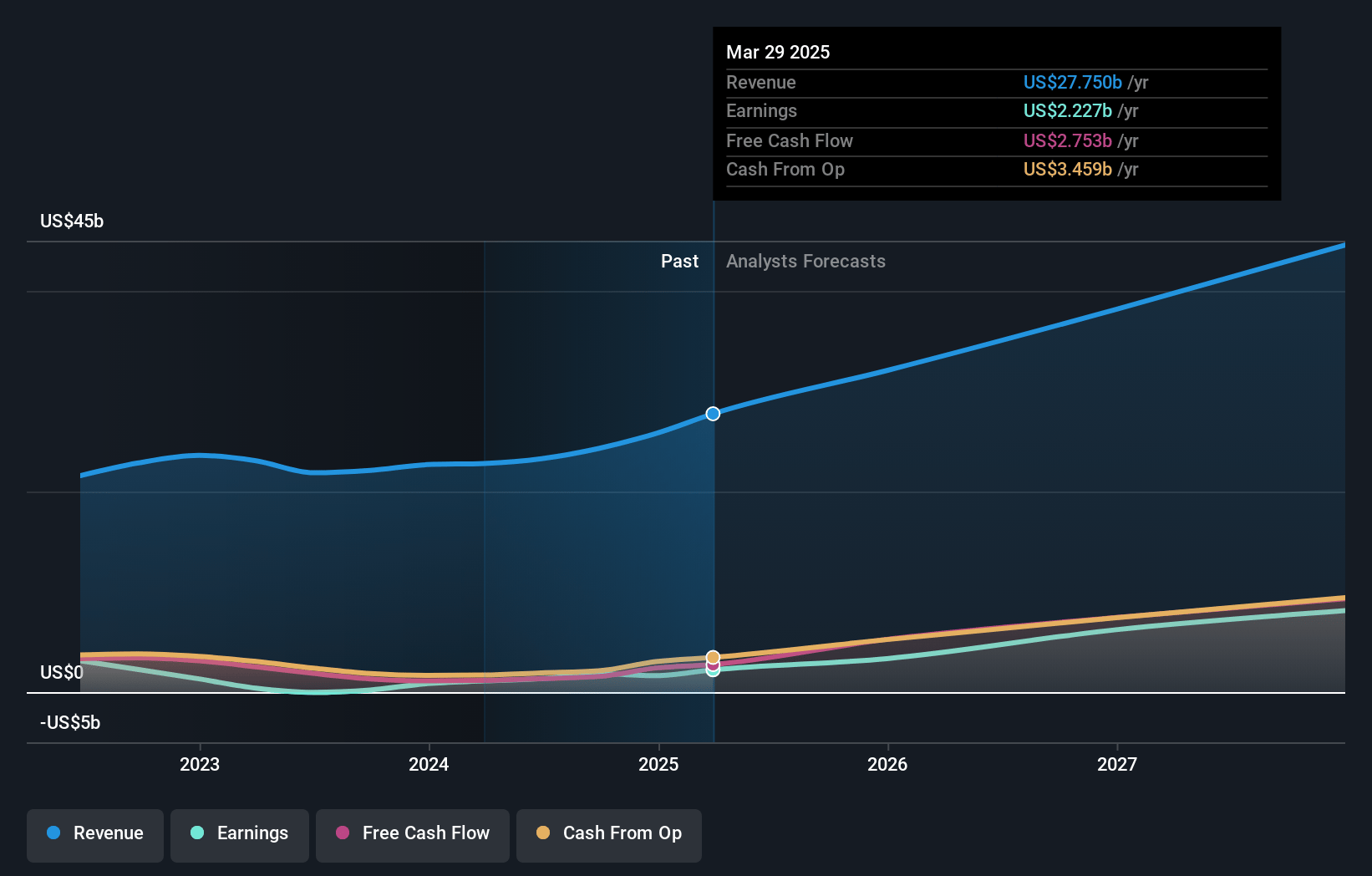Click the US$0 y-axis label
The width and height of the screenshot is (1372, 876).
tap(62, 672)
